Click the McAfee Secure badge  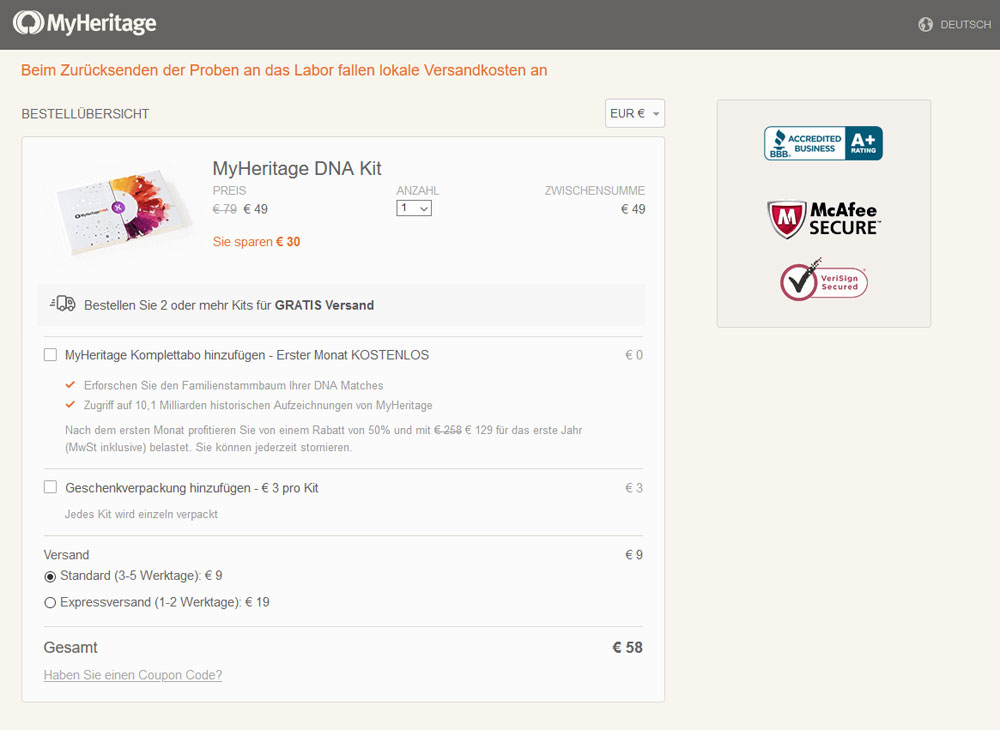(x=823, y=219)
